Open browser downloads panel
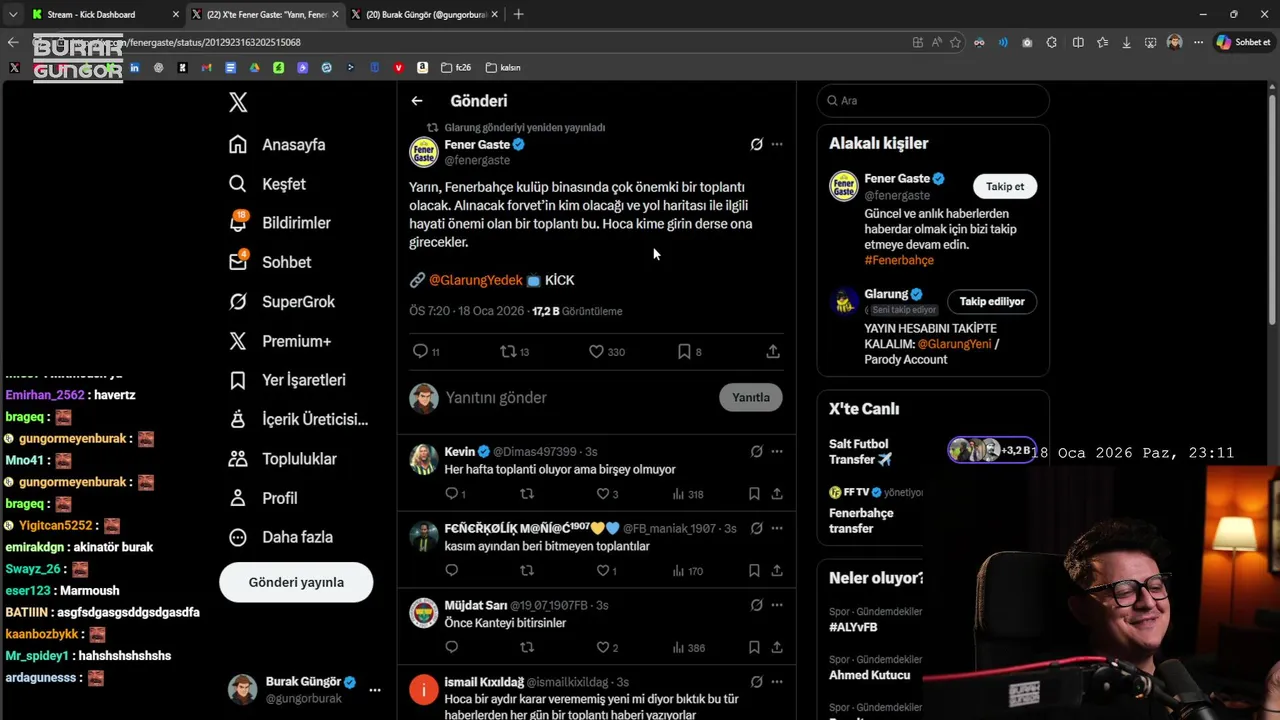The image size is (1280, 720). click(x=1127, y=42)
